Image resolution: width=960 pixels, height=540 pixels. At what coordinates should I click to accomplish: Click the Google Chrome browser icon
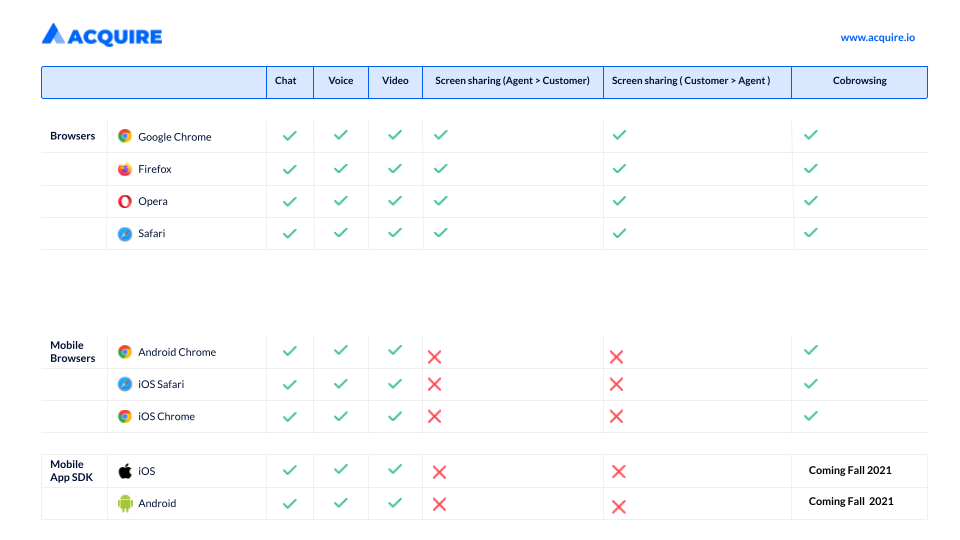(125, 136)
